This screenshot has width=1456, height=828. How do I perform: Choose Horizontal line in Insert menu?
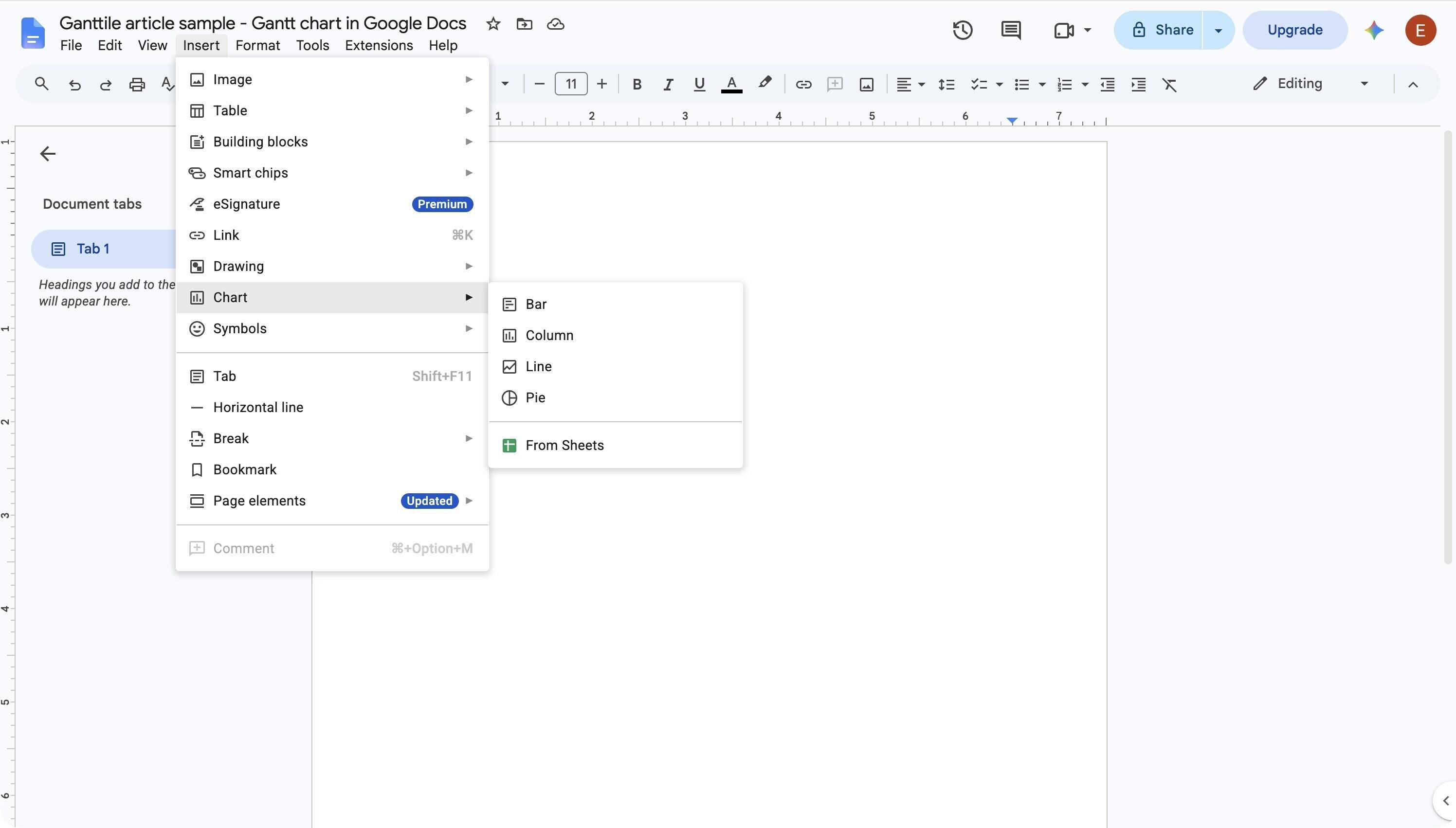[332, 407]
